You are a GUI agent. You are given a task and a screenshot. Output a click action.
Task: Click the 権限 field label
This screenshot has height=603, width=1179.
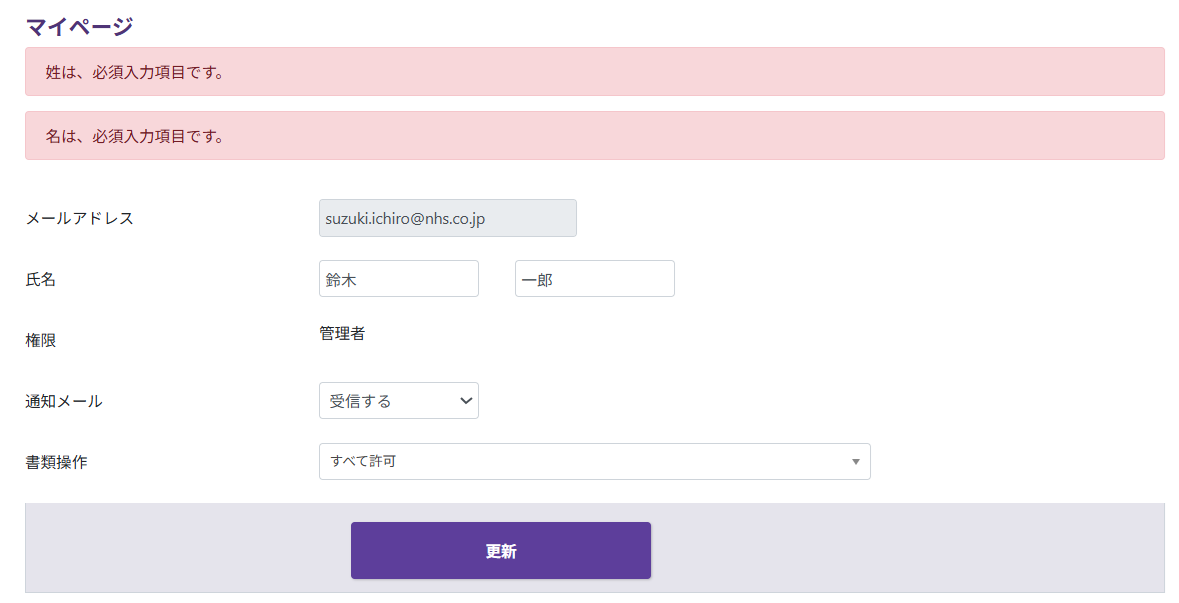pyautogui.click(x=41, y=340)
